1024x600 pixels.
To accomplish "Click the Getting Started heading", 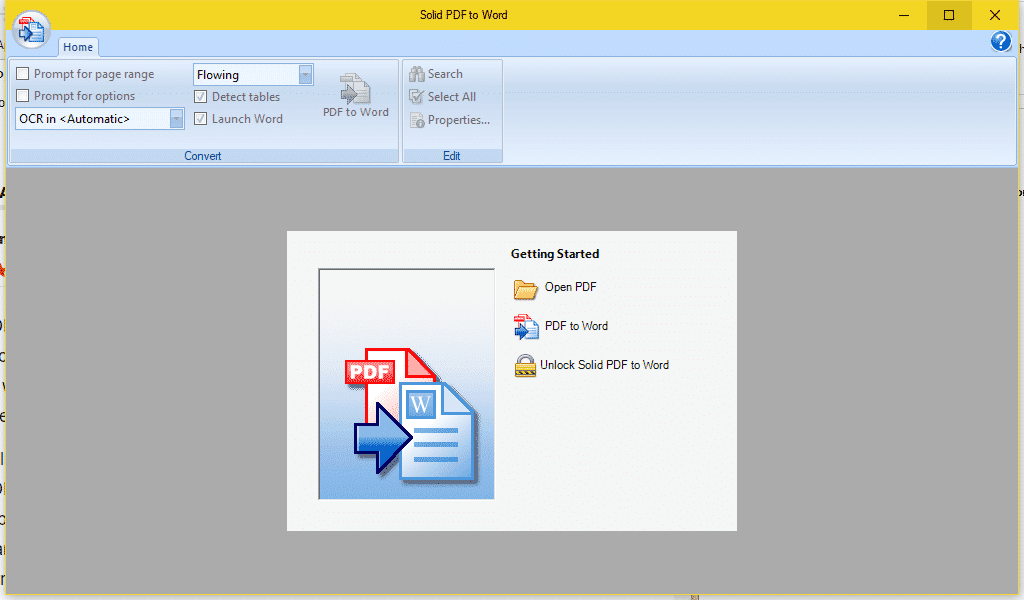I will click(x=554, y=254).
